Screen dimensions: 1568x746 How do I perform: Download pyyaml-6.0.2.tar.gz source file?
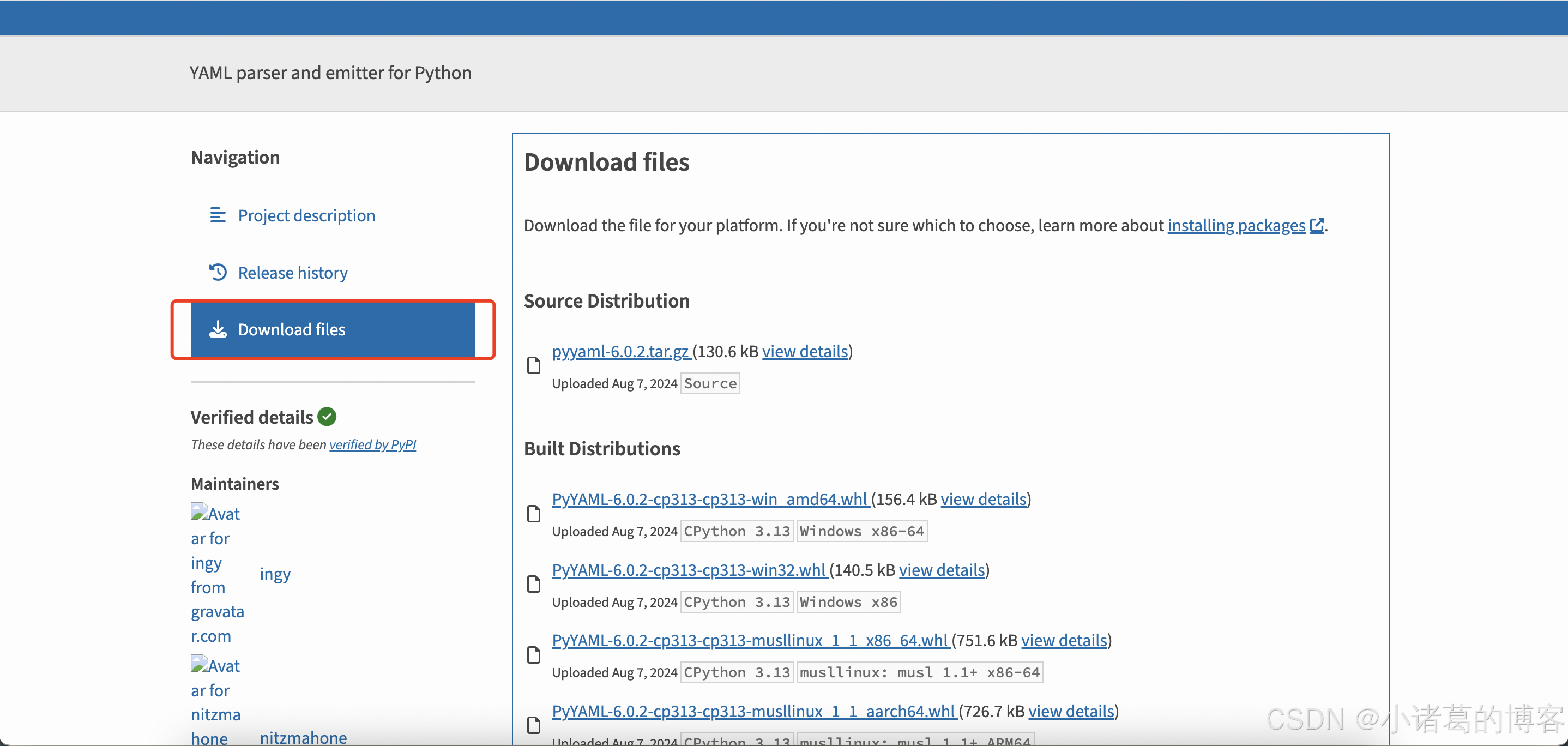[x=620, y=351]
